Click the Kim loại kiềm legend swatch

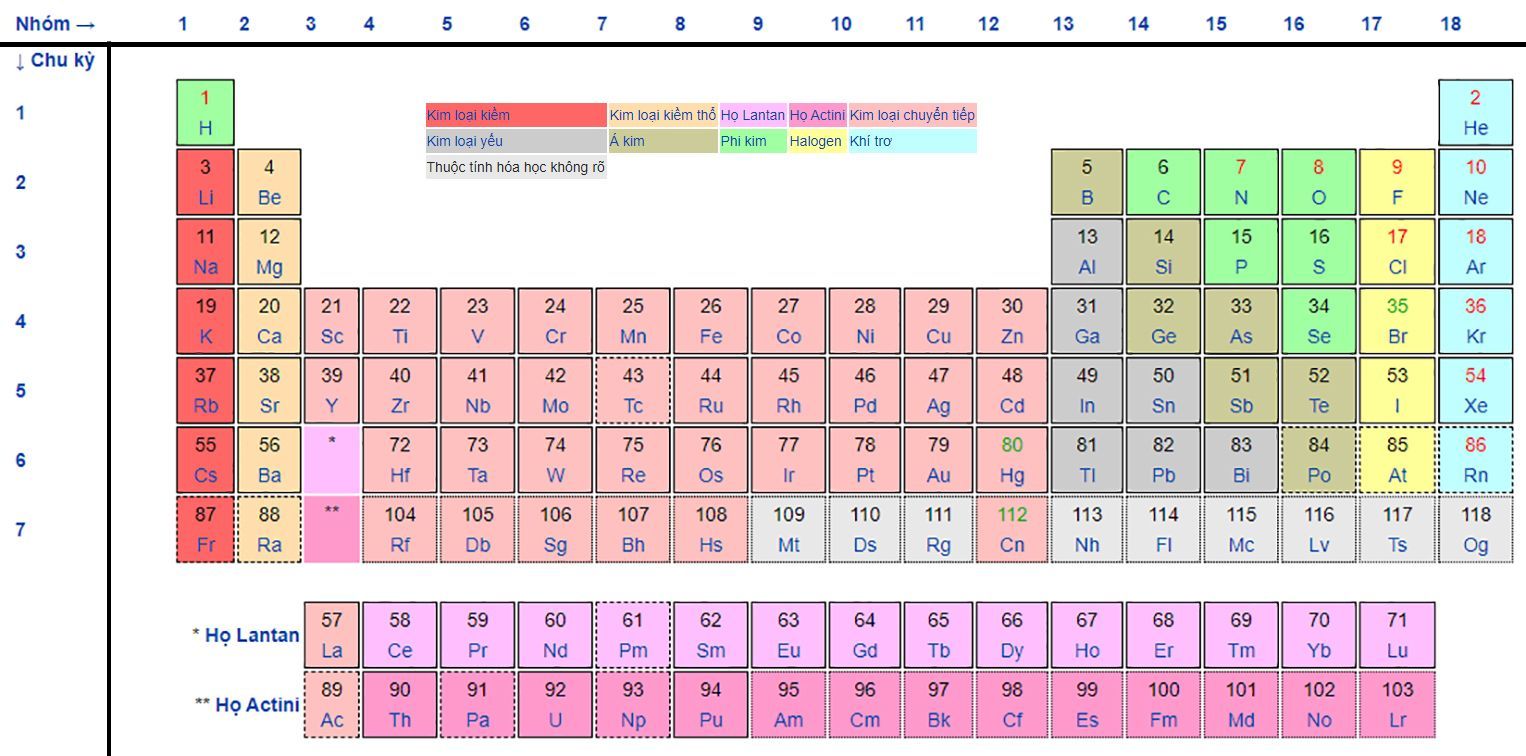(x=516, y=115)
